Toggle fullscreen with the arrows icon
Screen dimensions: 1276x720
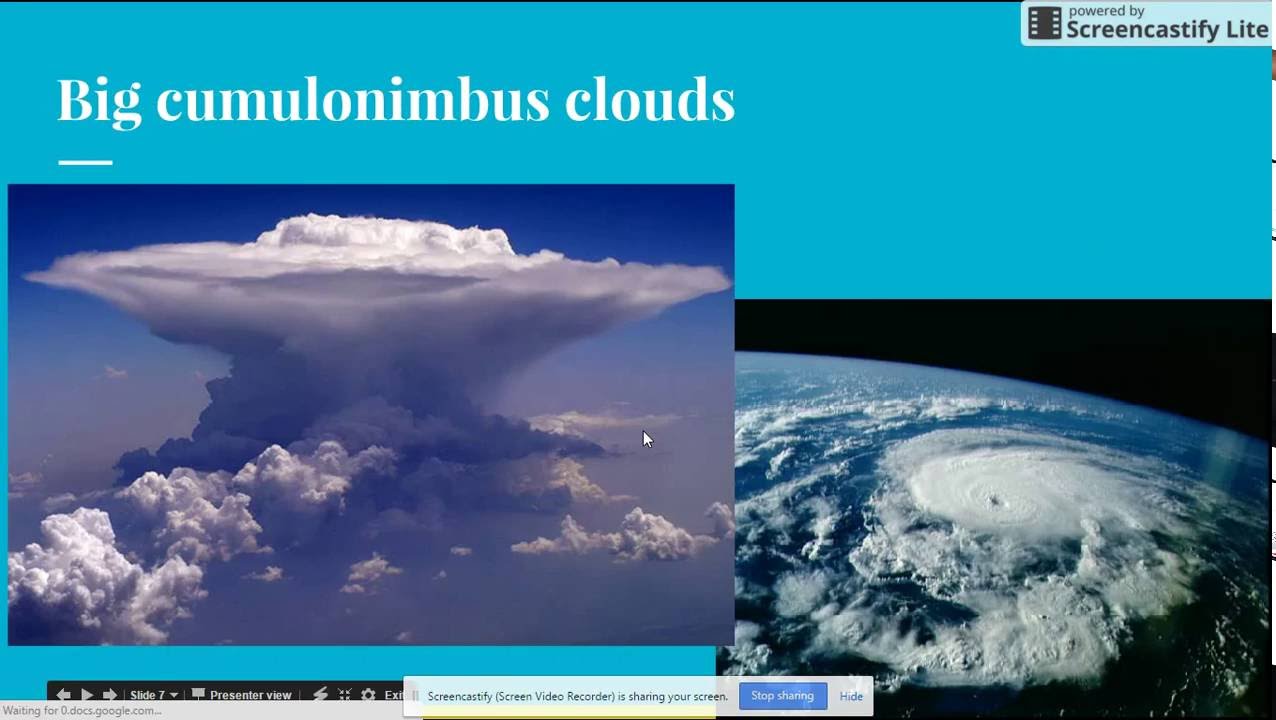tap(344, 694)
